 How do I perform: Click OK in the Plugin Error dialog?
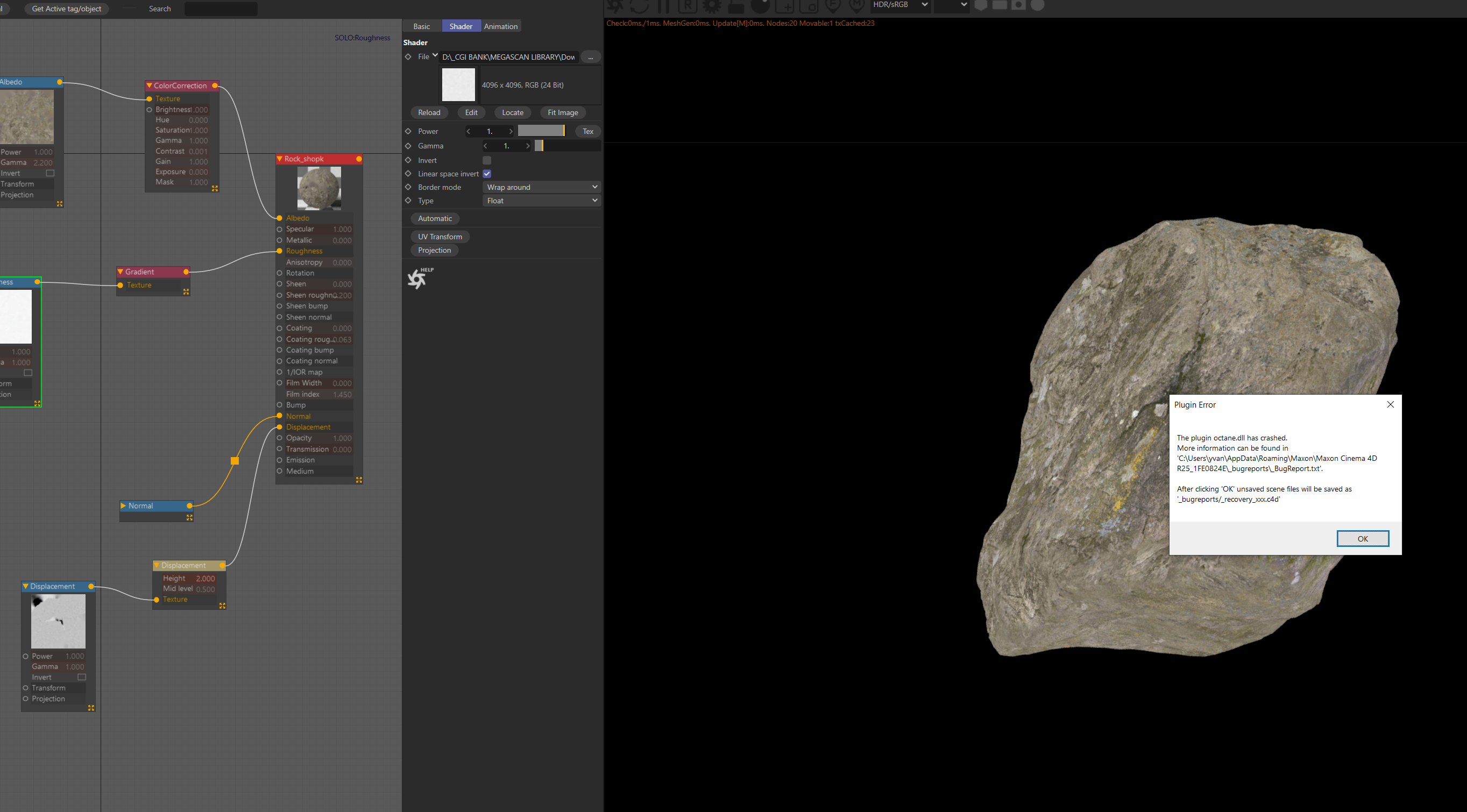point(1362,539)
